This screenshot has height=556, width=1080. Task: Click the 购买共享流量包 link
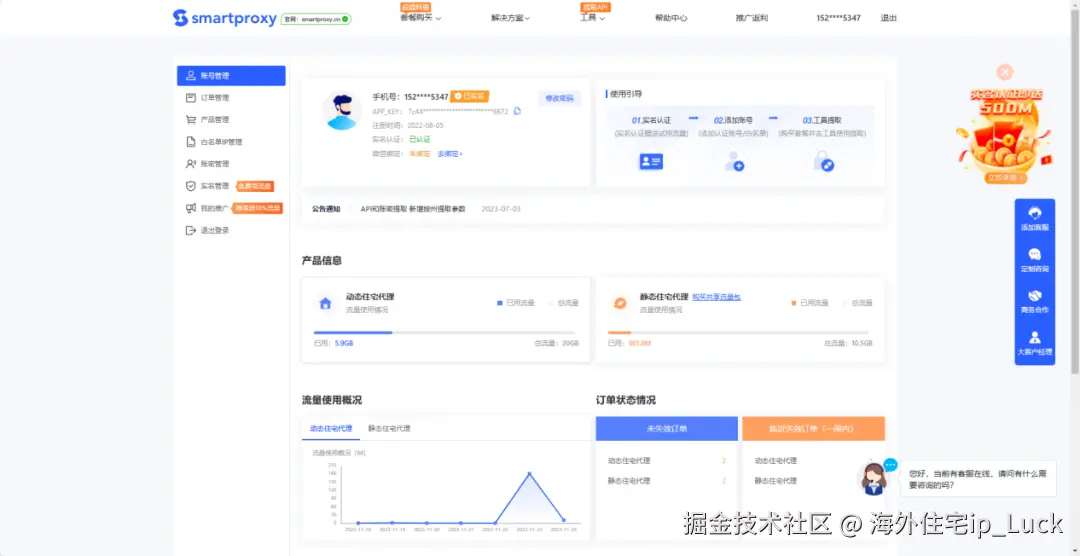click(716, 297)
